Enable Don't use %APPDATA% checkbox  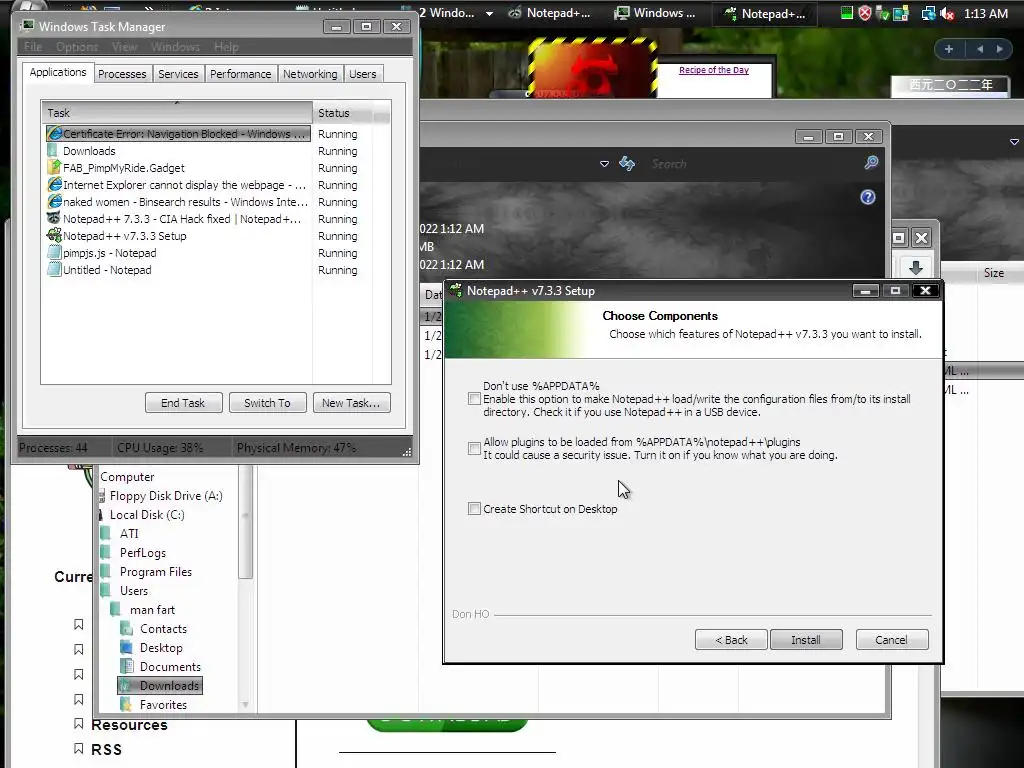click(475, 399)
